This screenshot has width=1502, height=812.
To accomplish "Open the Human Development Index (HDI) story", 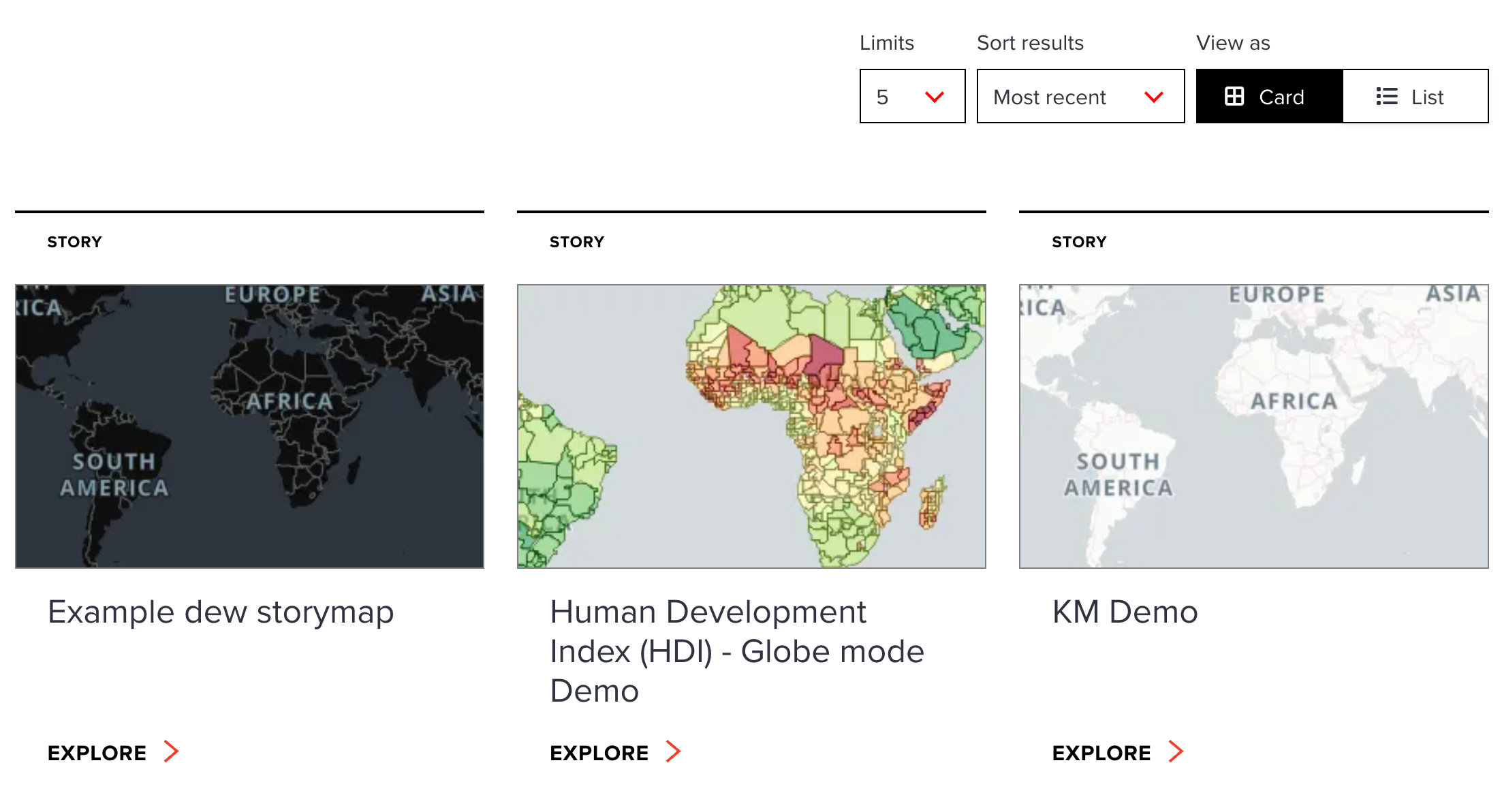I will click(x=737, y=651).
